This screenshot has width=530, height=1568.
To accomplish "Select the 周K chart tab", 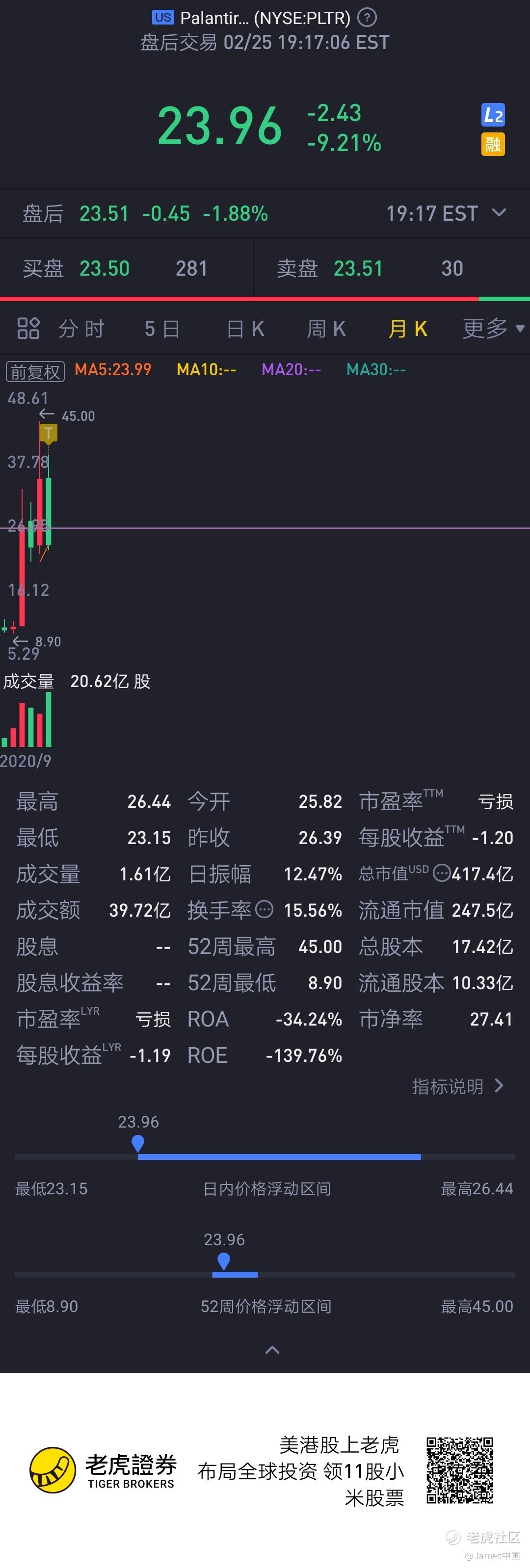I will coord(326,329).
